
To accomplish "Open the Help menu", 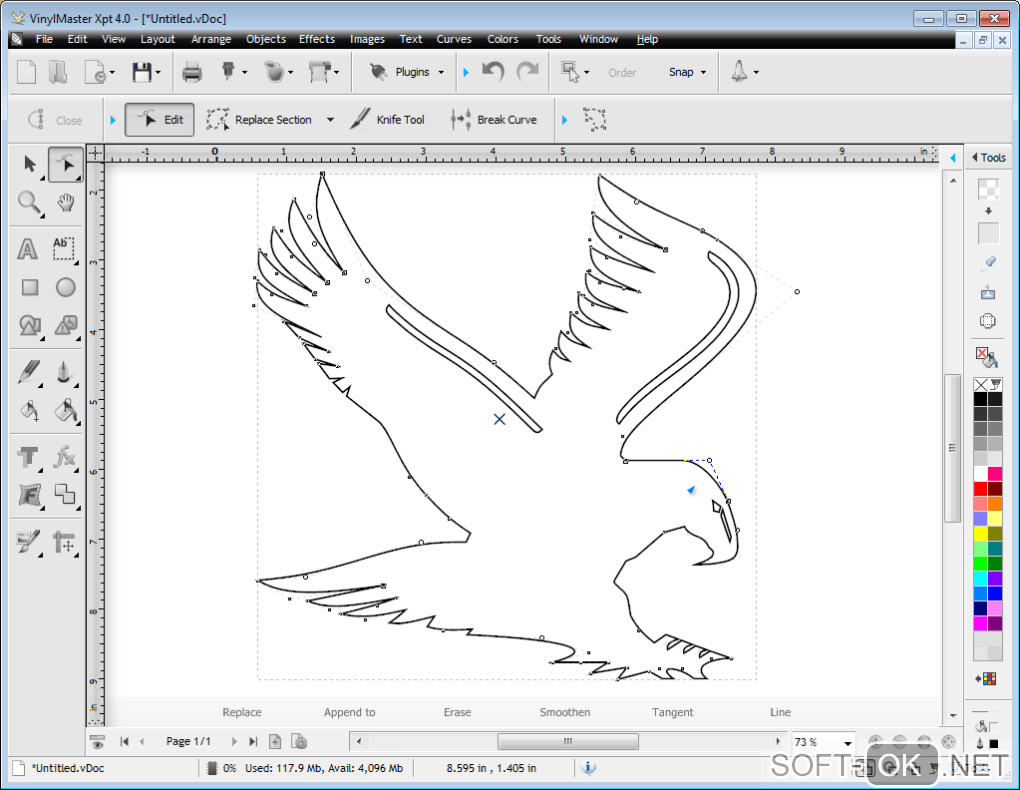I will pos(647,39).
